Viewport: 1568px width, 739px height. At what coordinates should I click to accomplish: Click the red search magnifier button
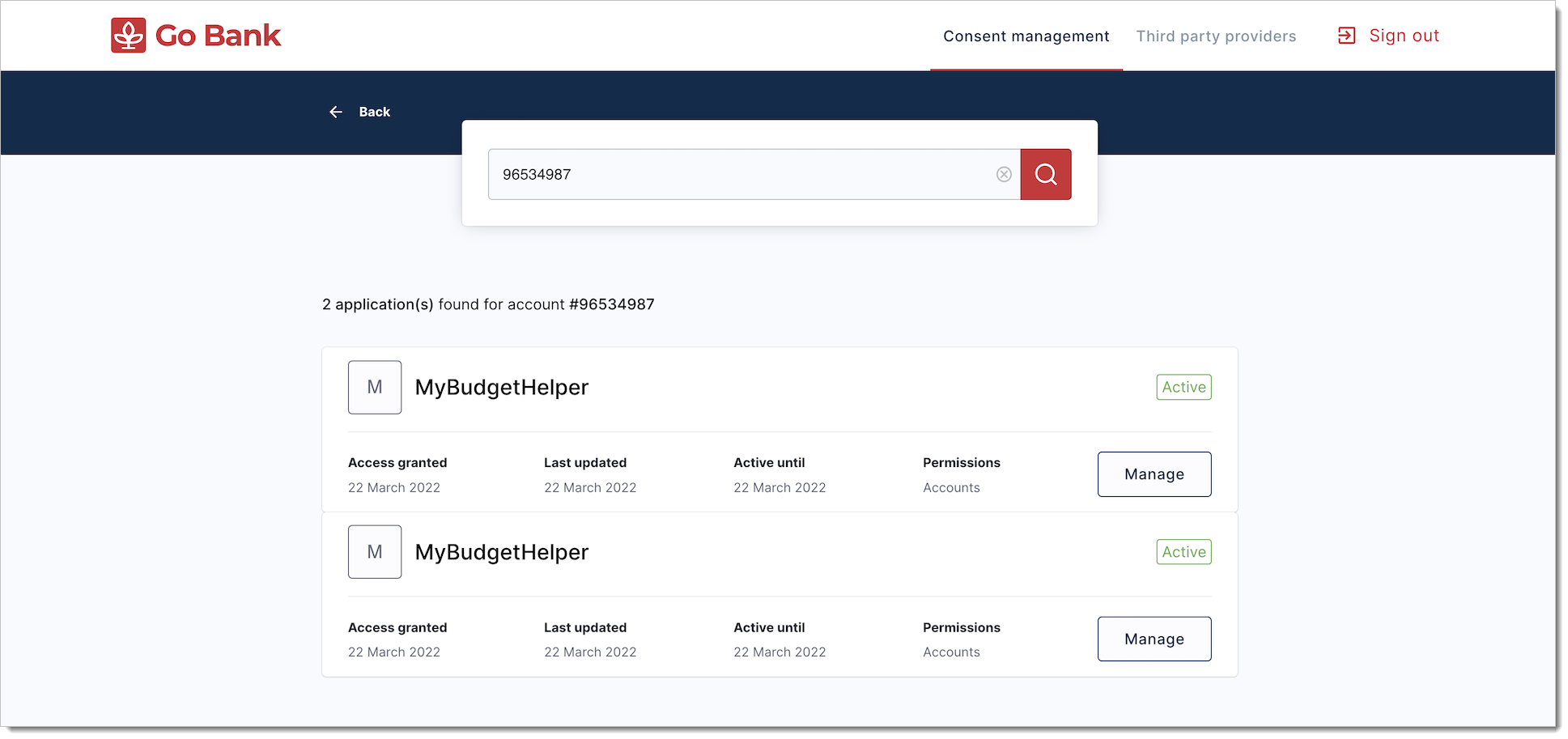[x=1046, y=174]
